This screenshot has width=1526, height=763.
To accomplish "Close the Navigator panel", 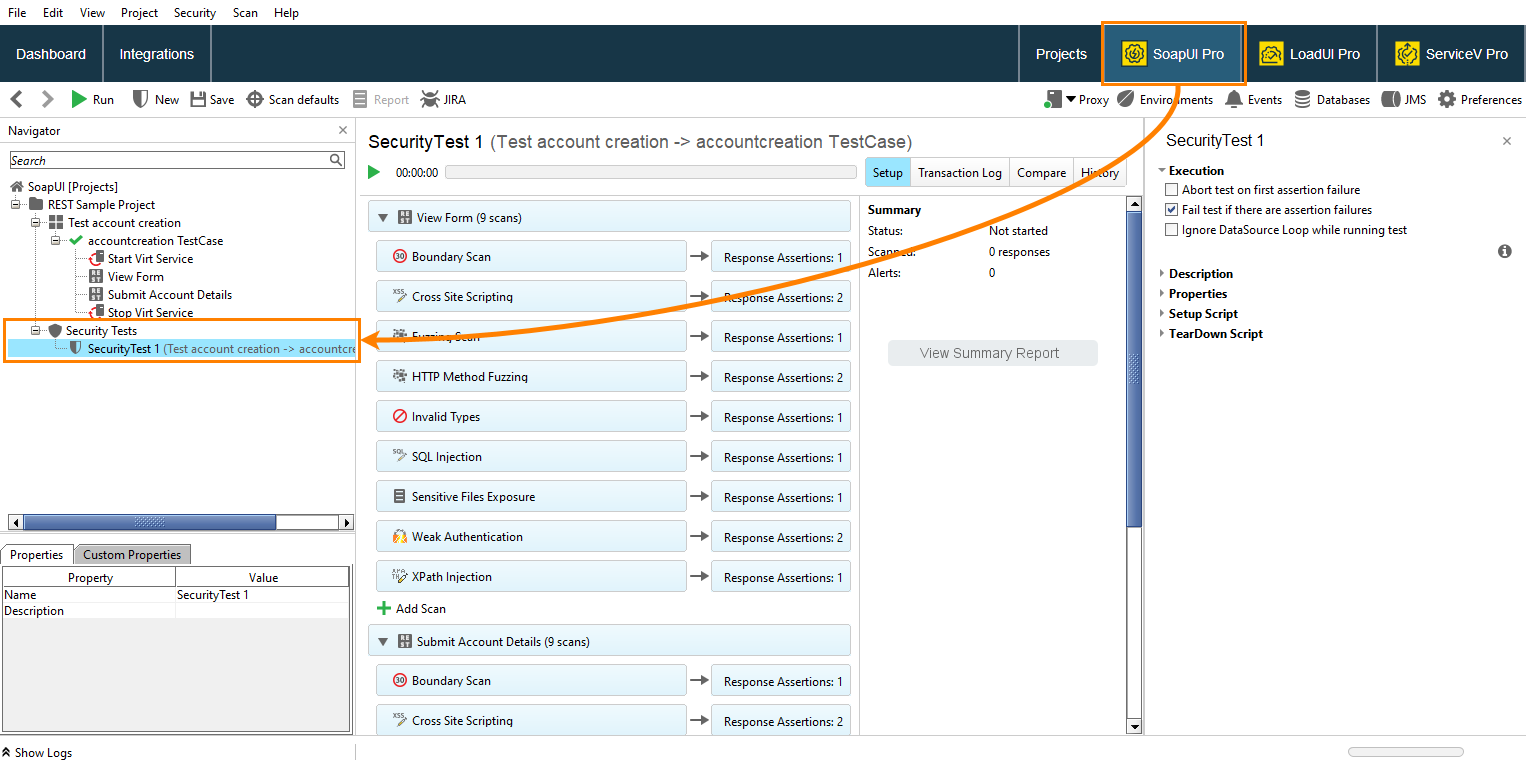I will tap(343, 130).
